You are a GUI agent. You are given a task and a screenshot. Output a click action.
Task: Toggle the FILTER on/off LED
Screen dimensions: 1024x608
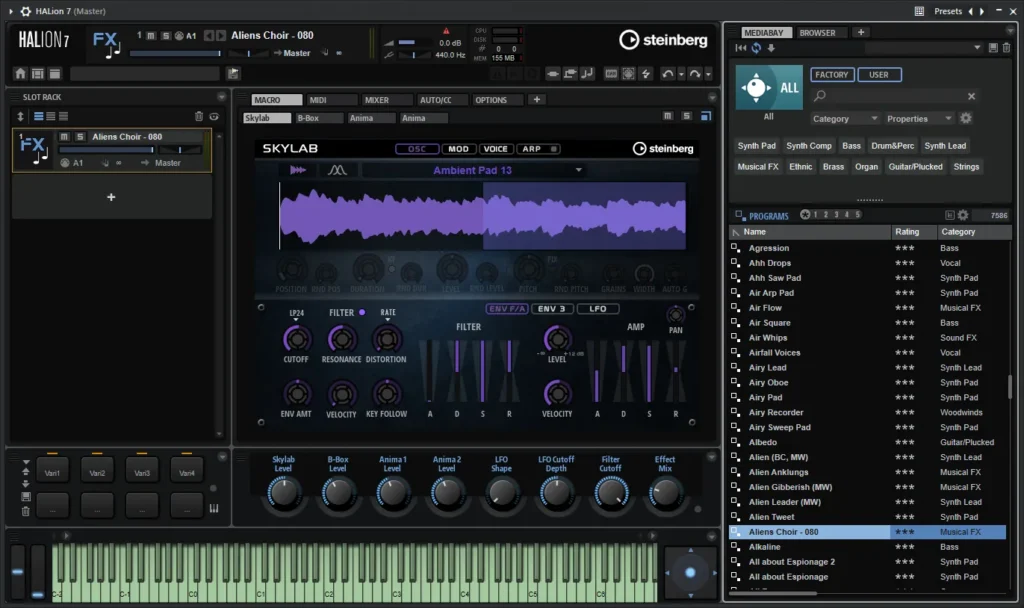[x=362, y=312]
